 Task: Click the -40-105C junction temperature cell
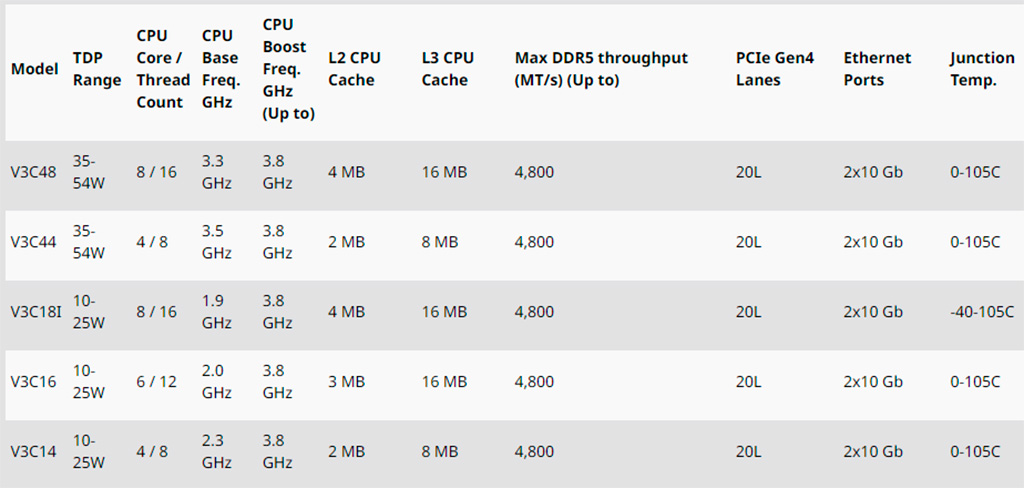coord(982,312)
